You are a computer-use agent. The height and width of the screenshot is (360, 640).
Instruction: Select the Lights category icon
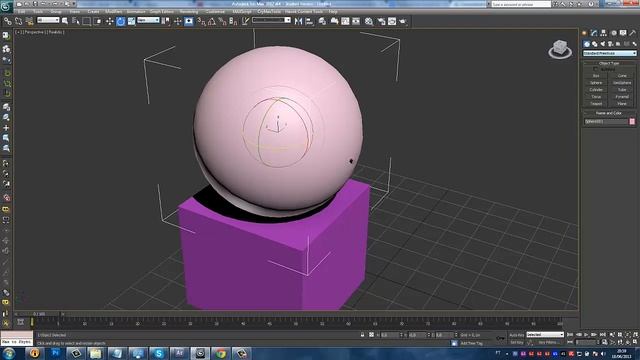(602, 44)
